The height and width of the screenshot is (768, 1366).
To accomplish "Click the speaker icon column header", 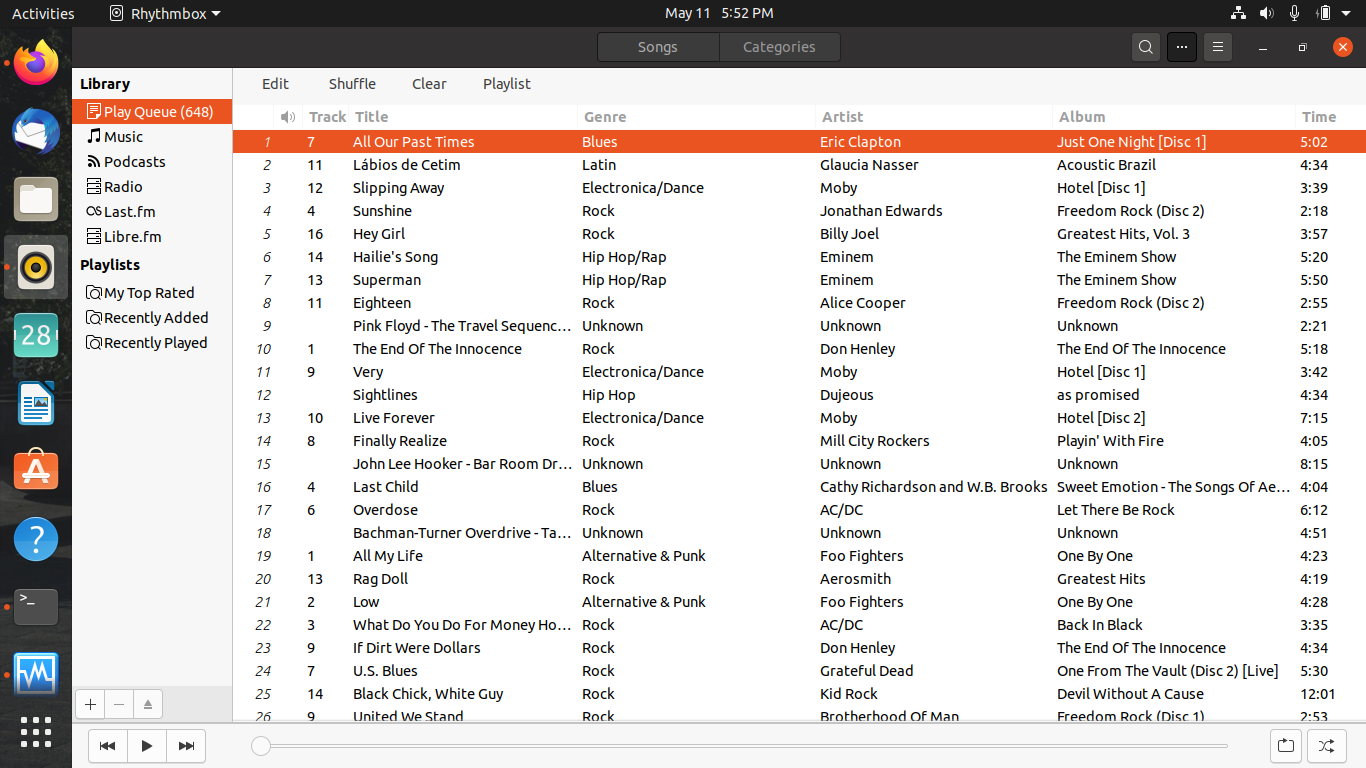I will pyautogui.click(x=288, y=117).
